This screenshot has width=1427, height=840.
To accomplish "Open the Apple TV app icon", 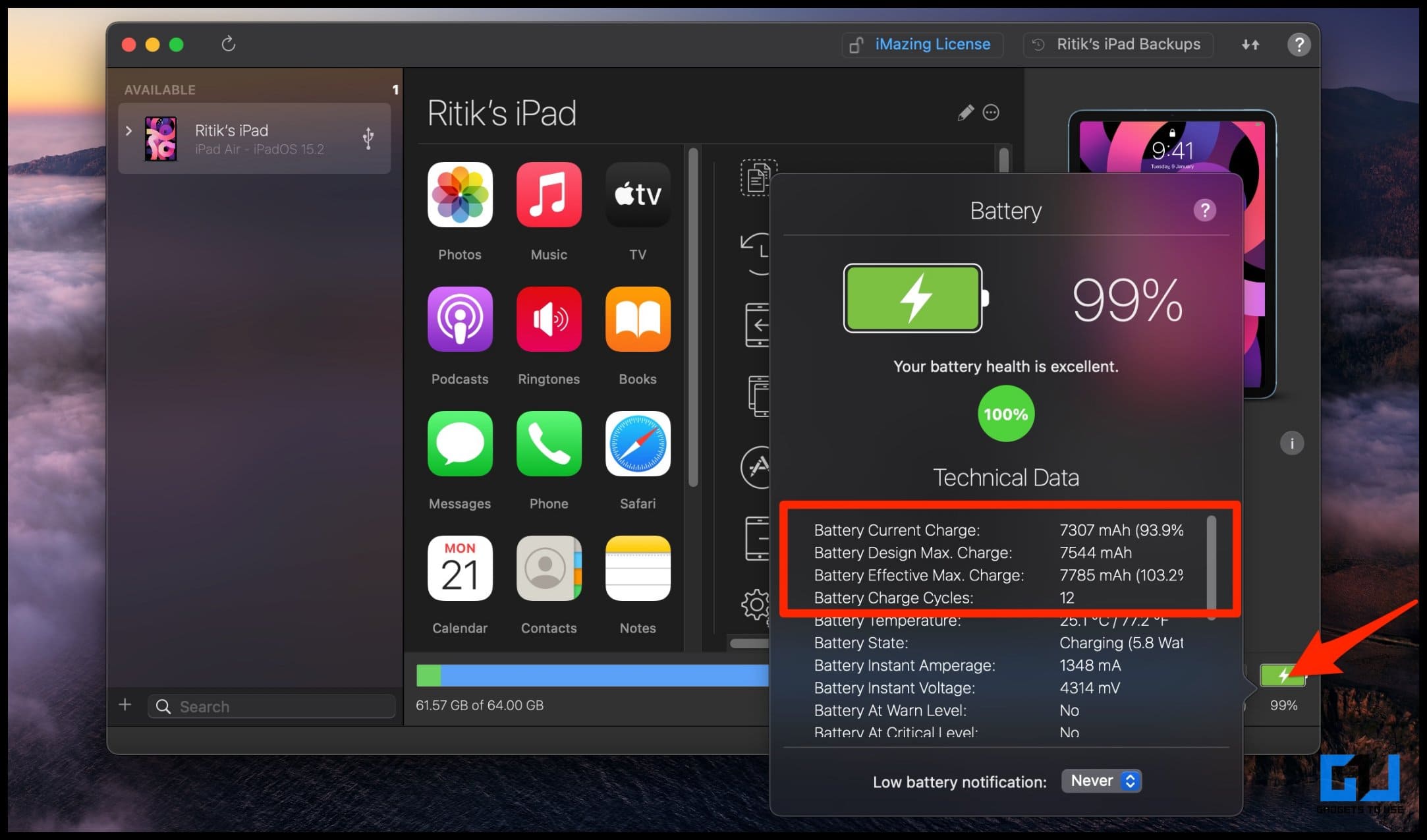I will [638, 195].
